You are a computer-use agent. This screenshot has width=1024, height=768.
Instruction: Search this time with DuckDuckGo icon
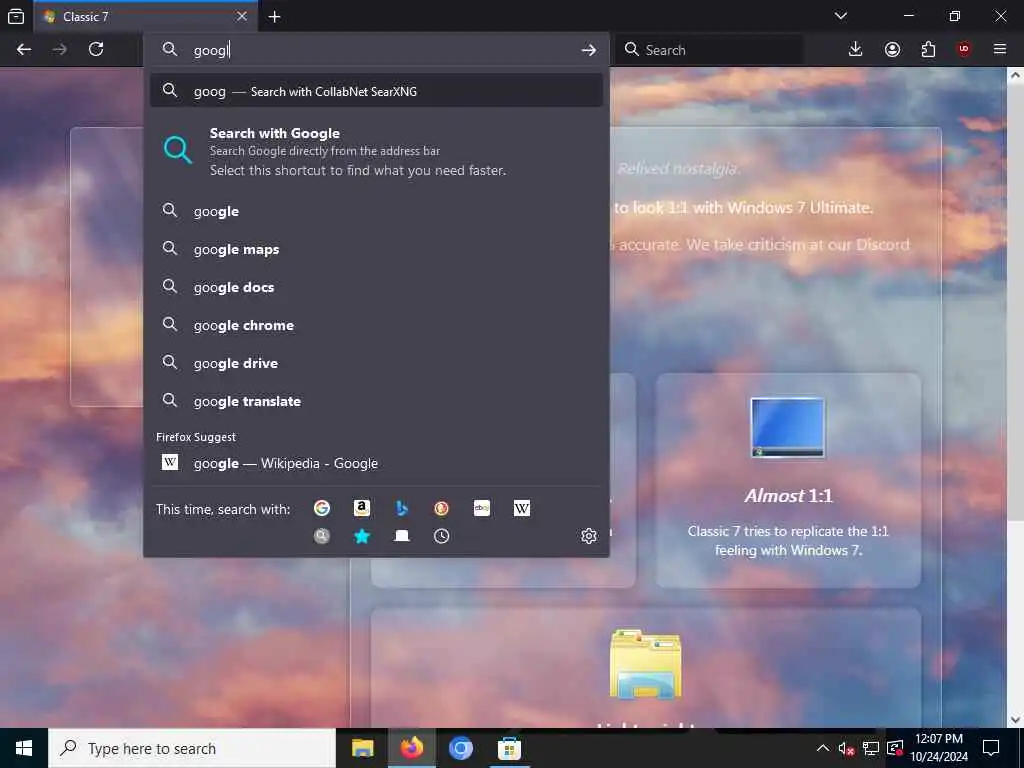[441, 508]
